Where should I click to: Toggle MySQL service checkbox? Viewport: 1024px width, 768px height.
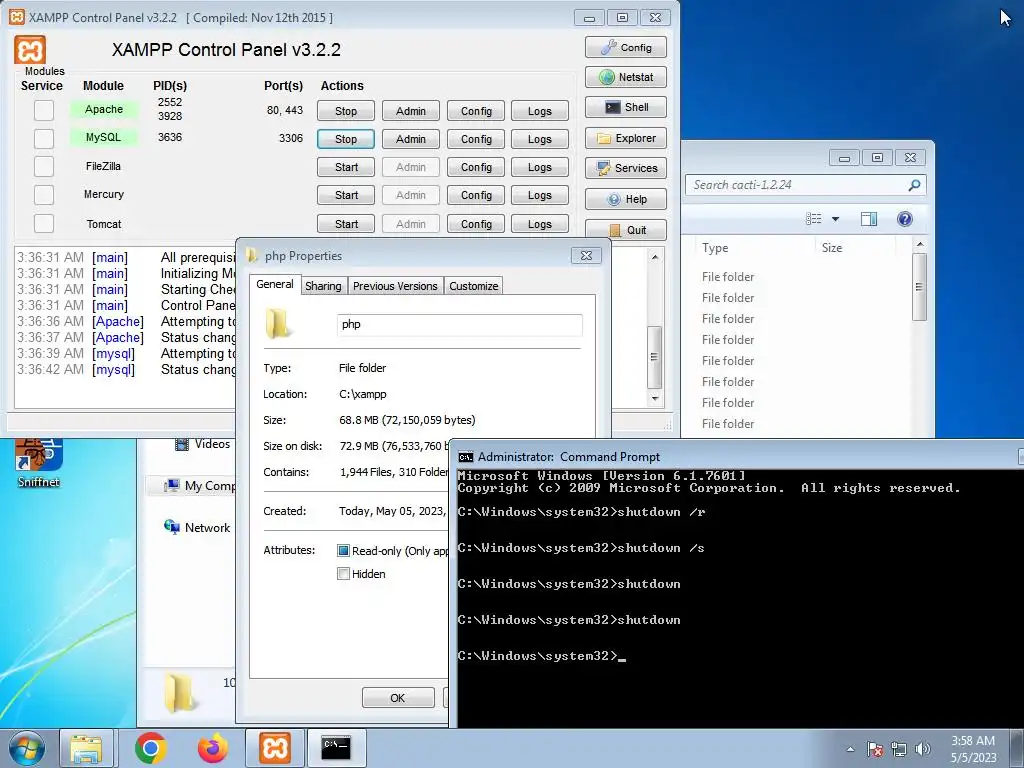click(x=44, y=138)
